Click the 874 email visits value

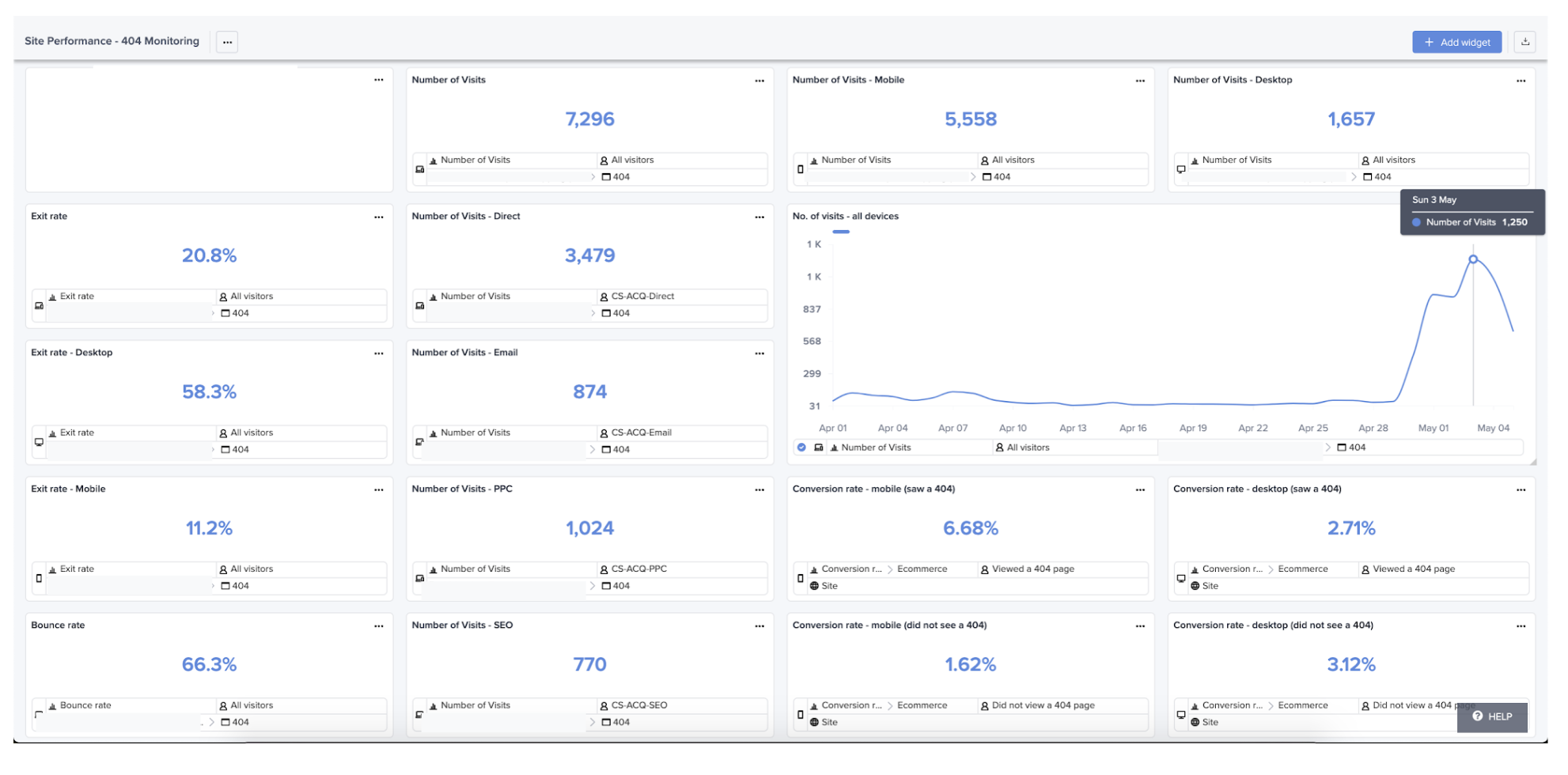point(590,392)
